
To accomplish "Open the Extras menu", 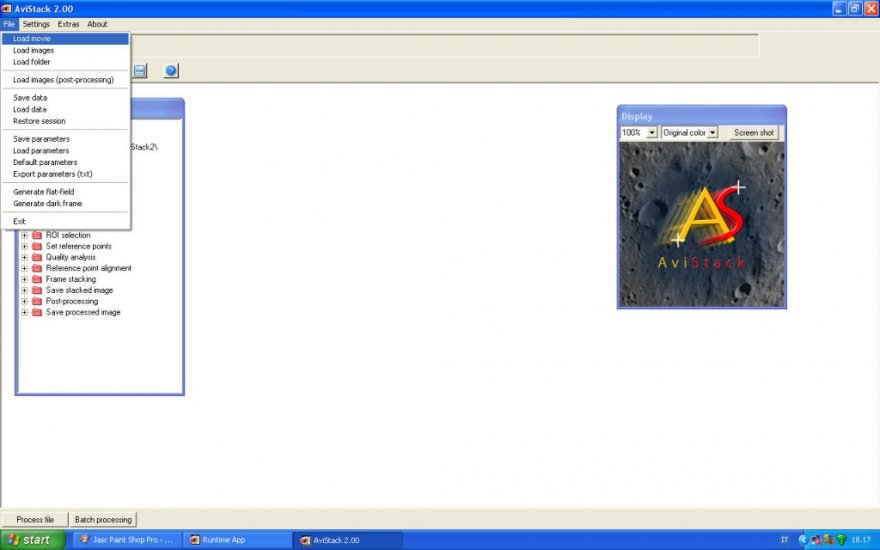I will point(68,24).
